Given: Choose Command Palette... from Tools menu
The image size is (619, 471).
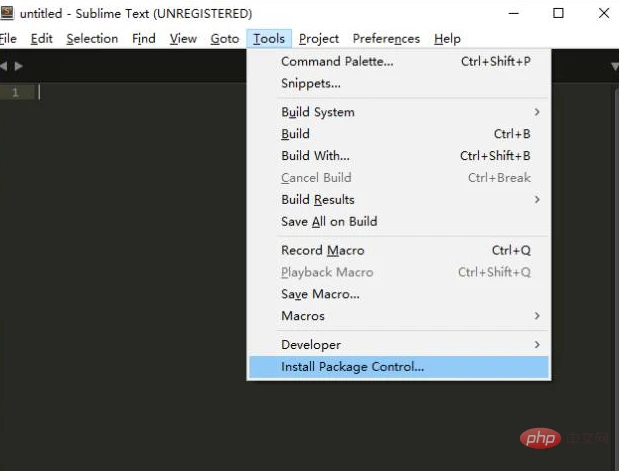Looking at the screenshot, I should [x=399, y=62].
